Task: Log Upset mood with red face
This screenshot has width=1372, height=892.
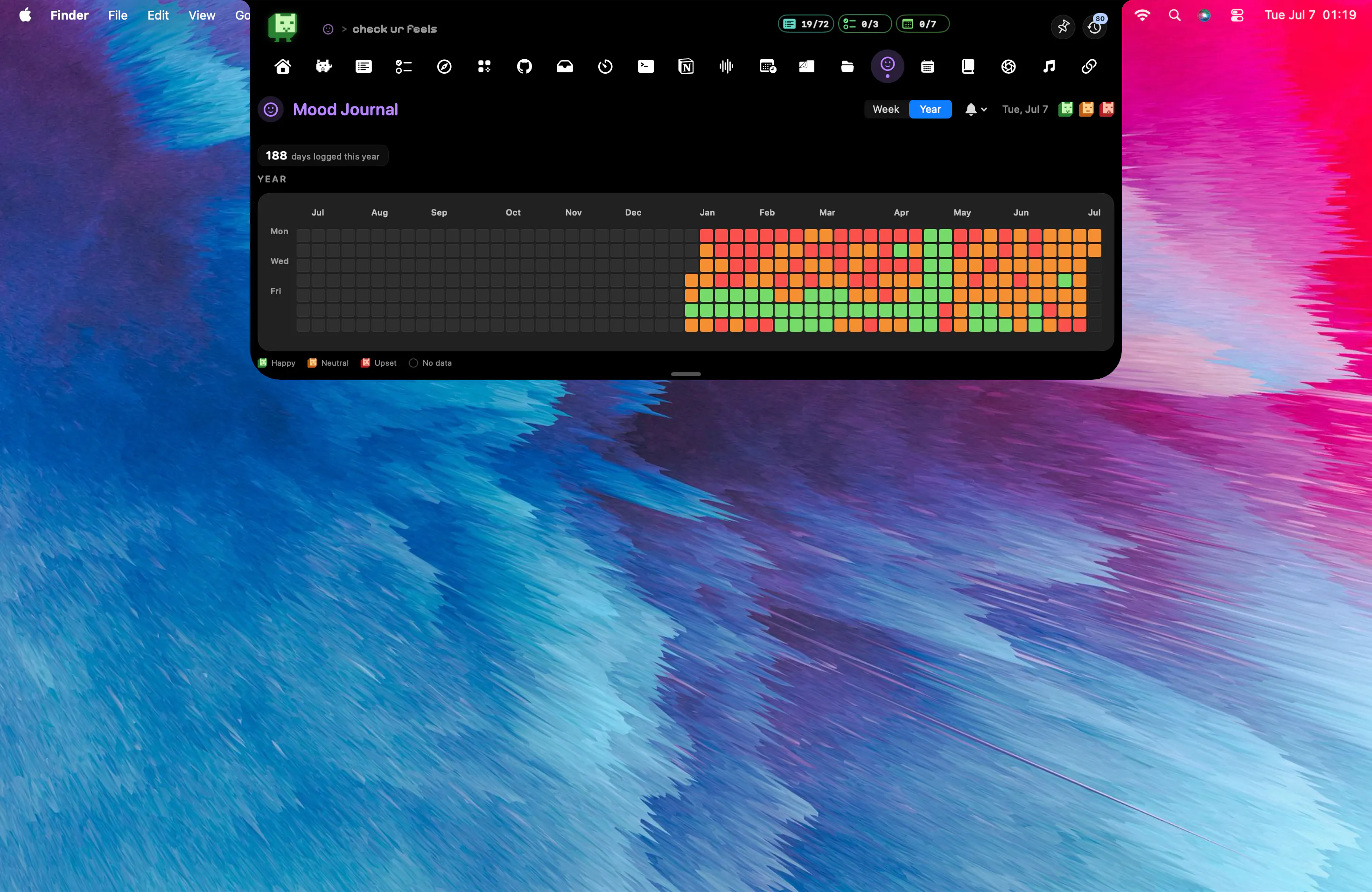Action: (1107, 109)
